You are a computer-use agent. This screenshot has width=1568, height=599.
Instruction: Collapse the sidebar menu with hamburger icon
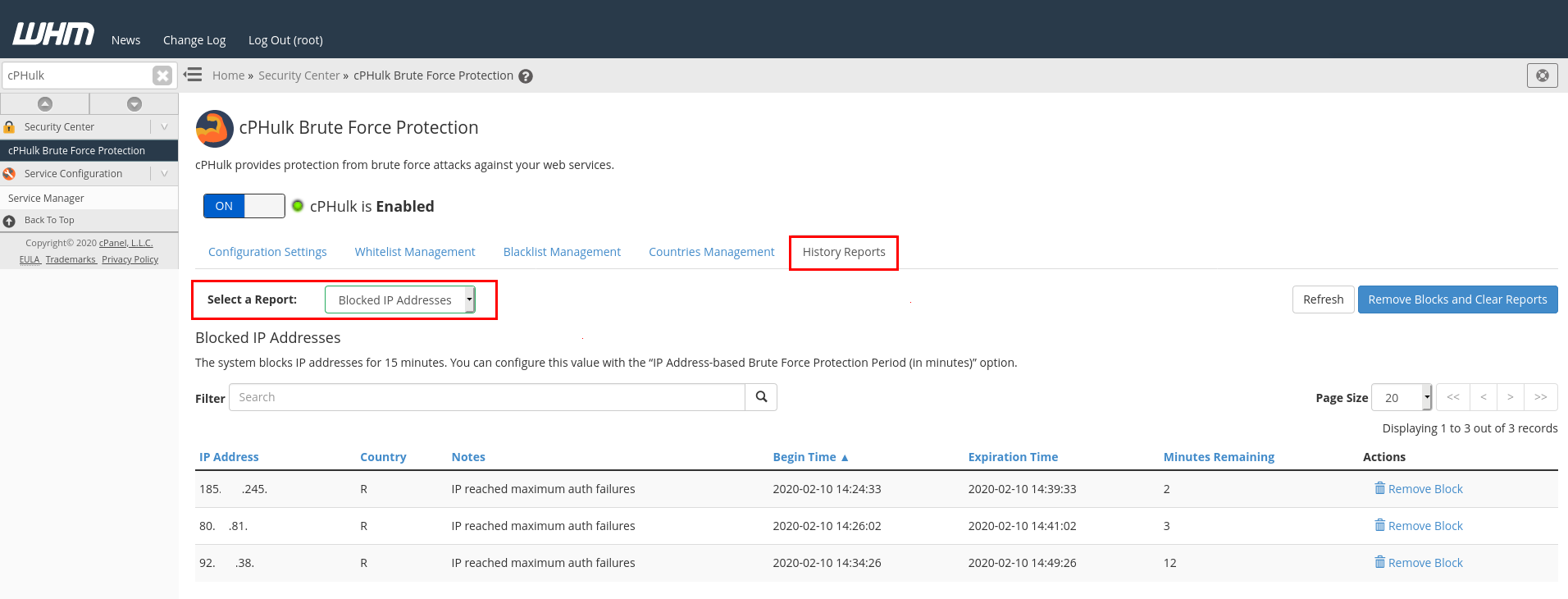[x=194, y=75]
